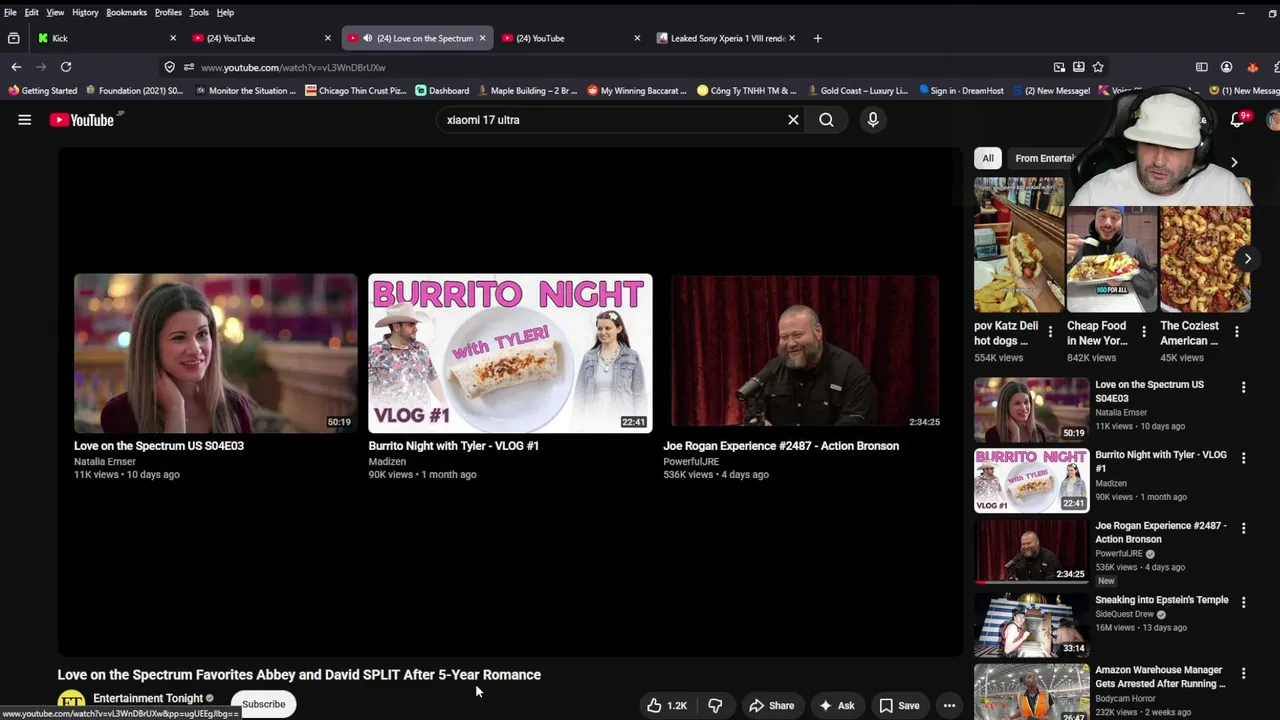Open Chicago Thin Crust Pizza bookmark
Screen dimensions: 1280x720
(356, 90)
